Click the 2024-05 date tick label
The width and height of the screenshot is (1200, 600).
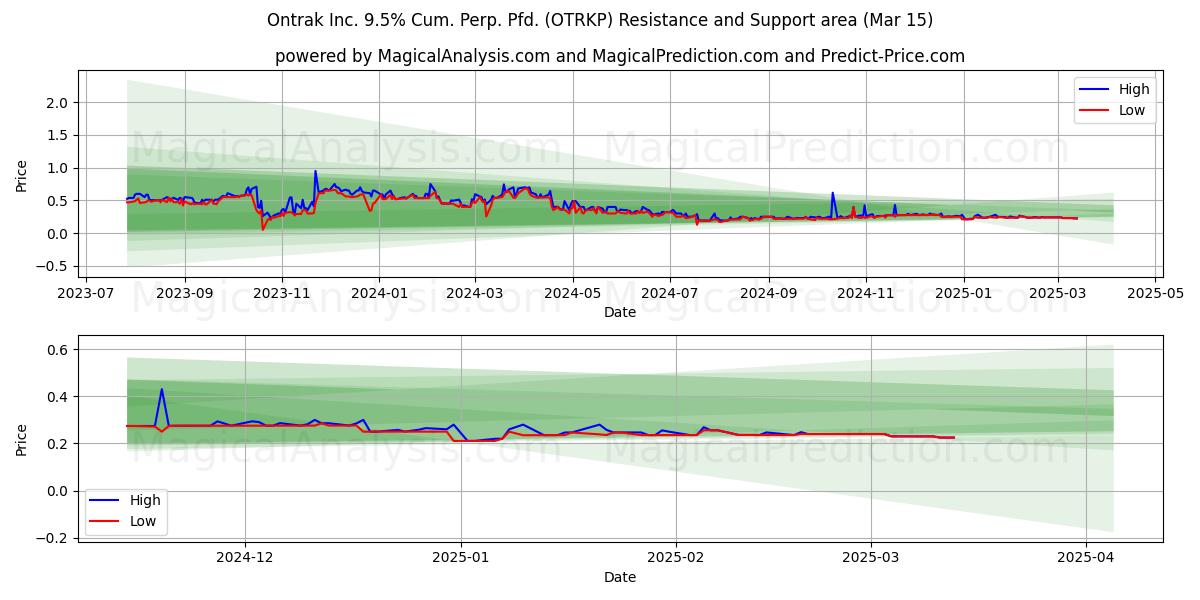click(x=572, y=295)
